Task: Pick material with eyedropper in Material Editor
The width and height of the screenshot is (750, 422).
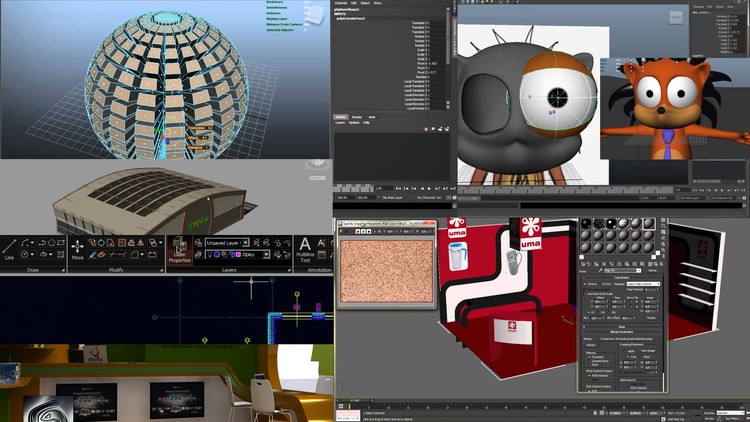Action: click(x=599, y=270)
